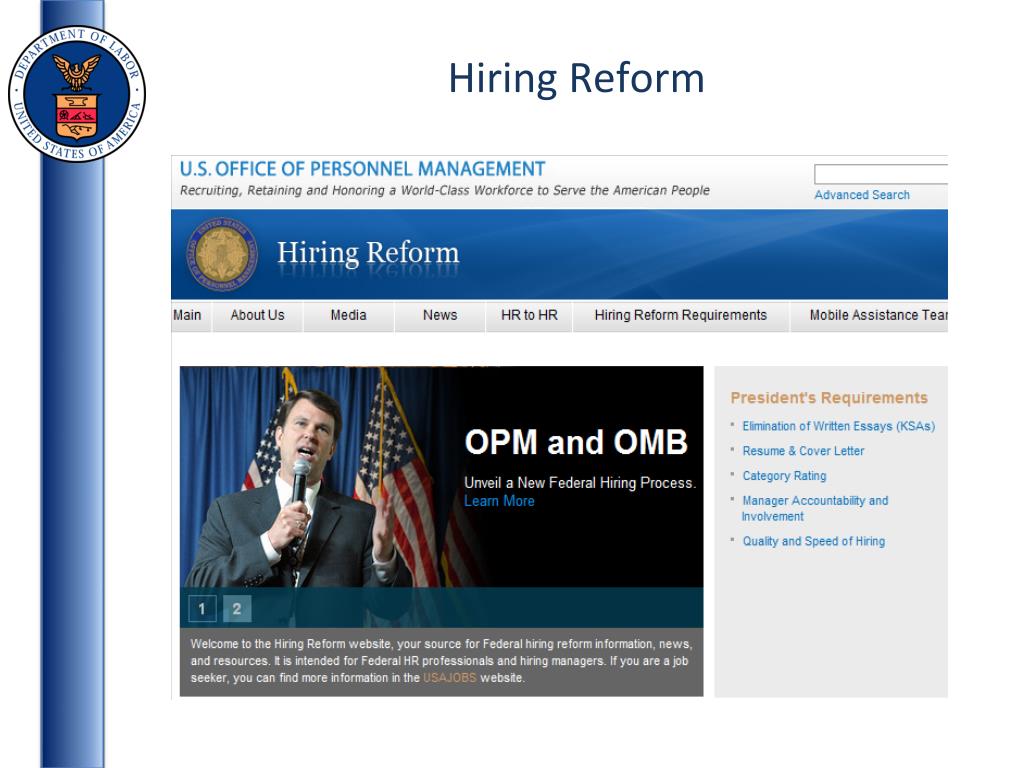Open Quality and Speed of Hiring link
The height and width of the screenshot is (768, 1024).
(x=814, y=541)
